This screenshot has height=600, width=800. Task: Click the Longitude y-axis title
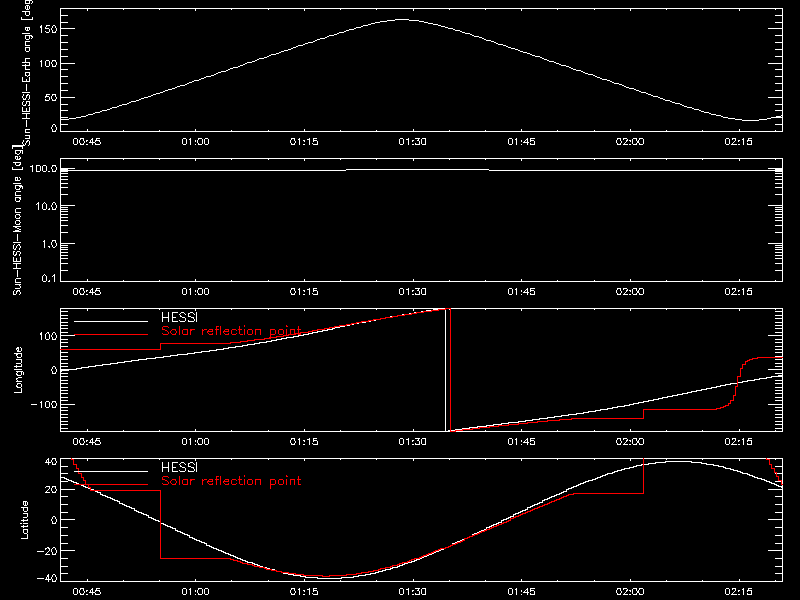pos(18,370)
